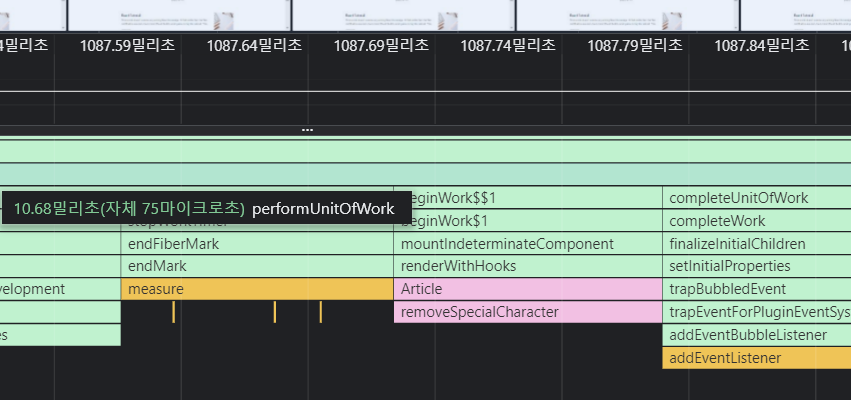Image resolution: width=851 pixels, height=400 pixels.
Task: Select the yellow measure bar
Action: tap(257, 289)
